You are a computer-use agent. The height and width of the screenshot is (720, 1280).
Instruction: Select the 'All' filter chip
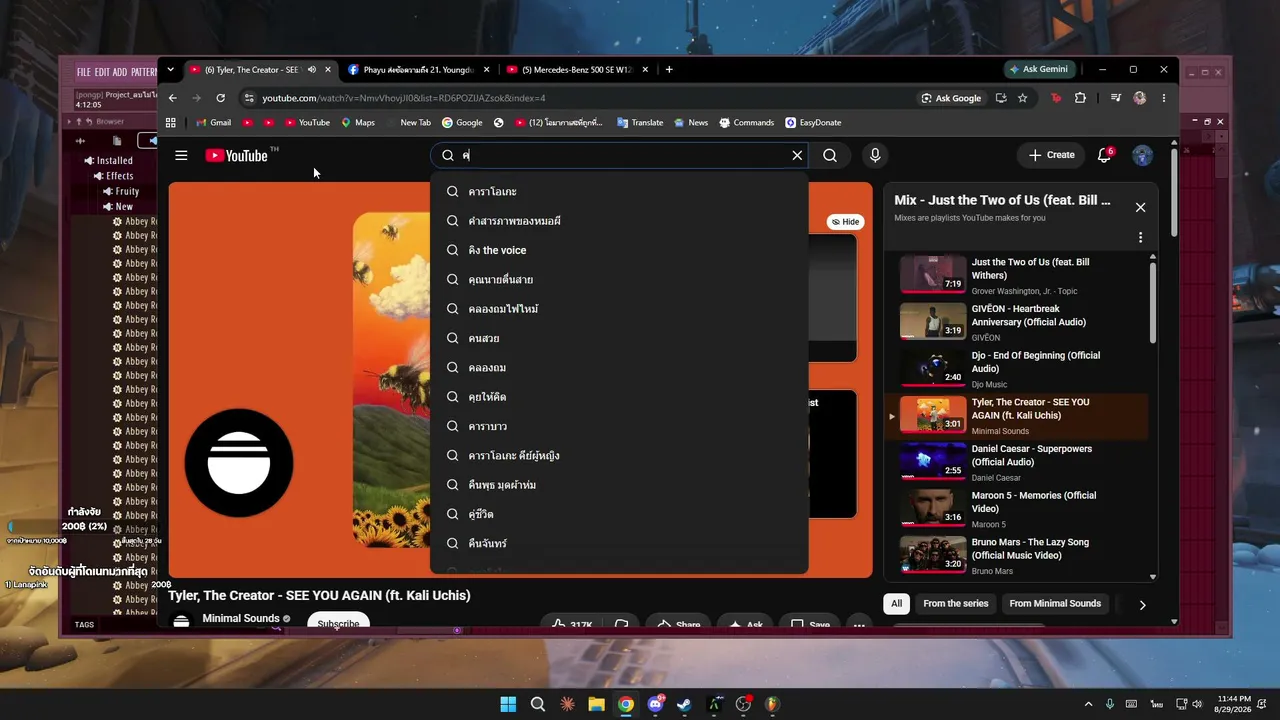tap(896, 604)
